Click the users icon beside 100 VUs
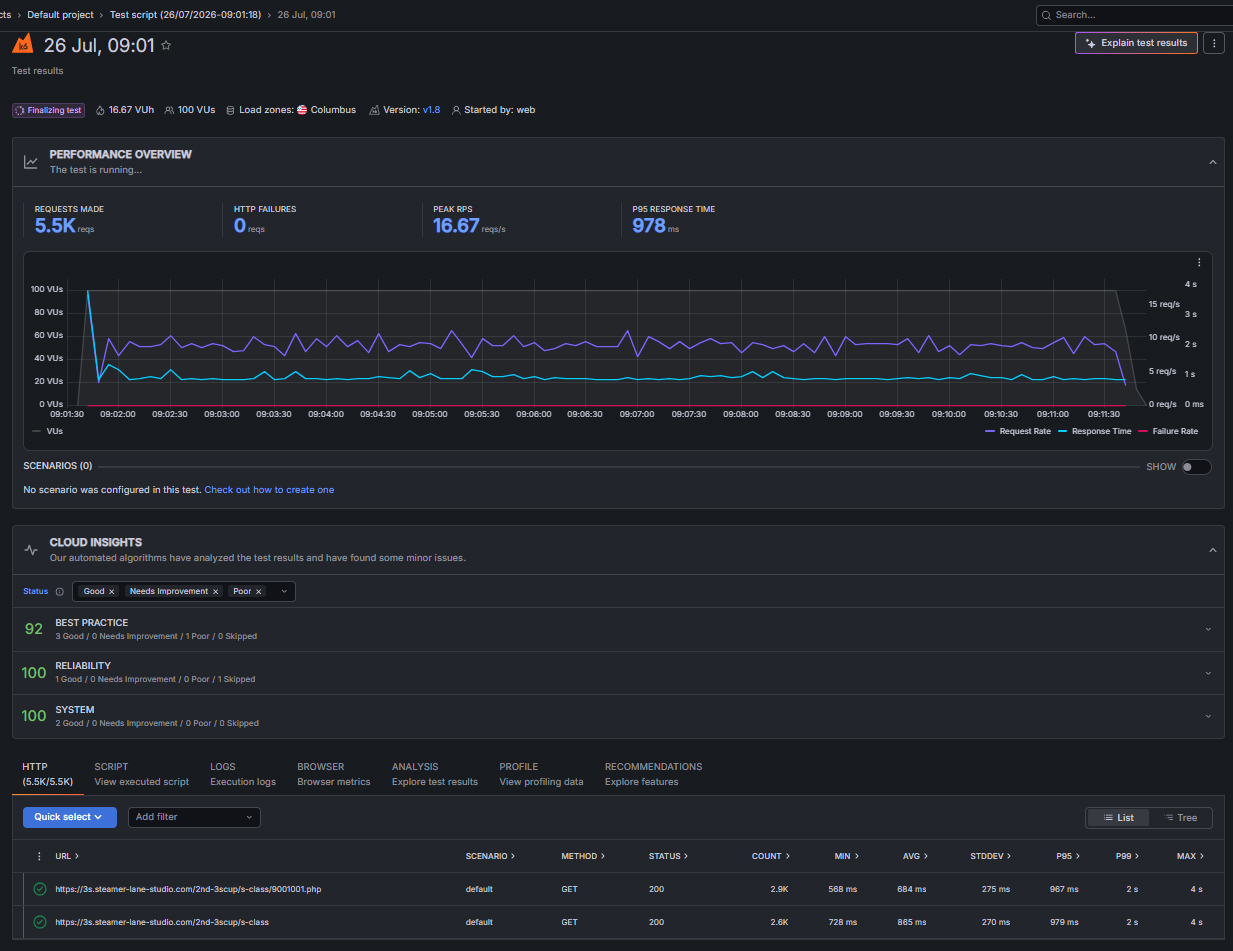The width and height of the screenshot is (1233, 951). pos(170,110)
